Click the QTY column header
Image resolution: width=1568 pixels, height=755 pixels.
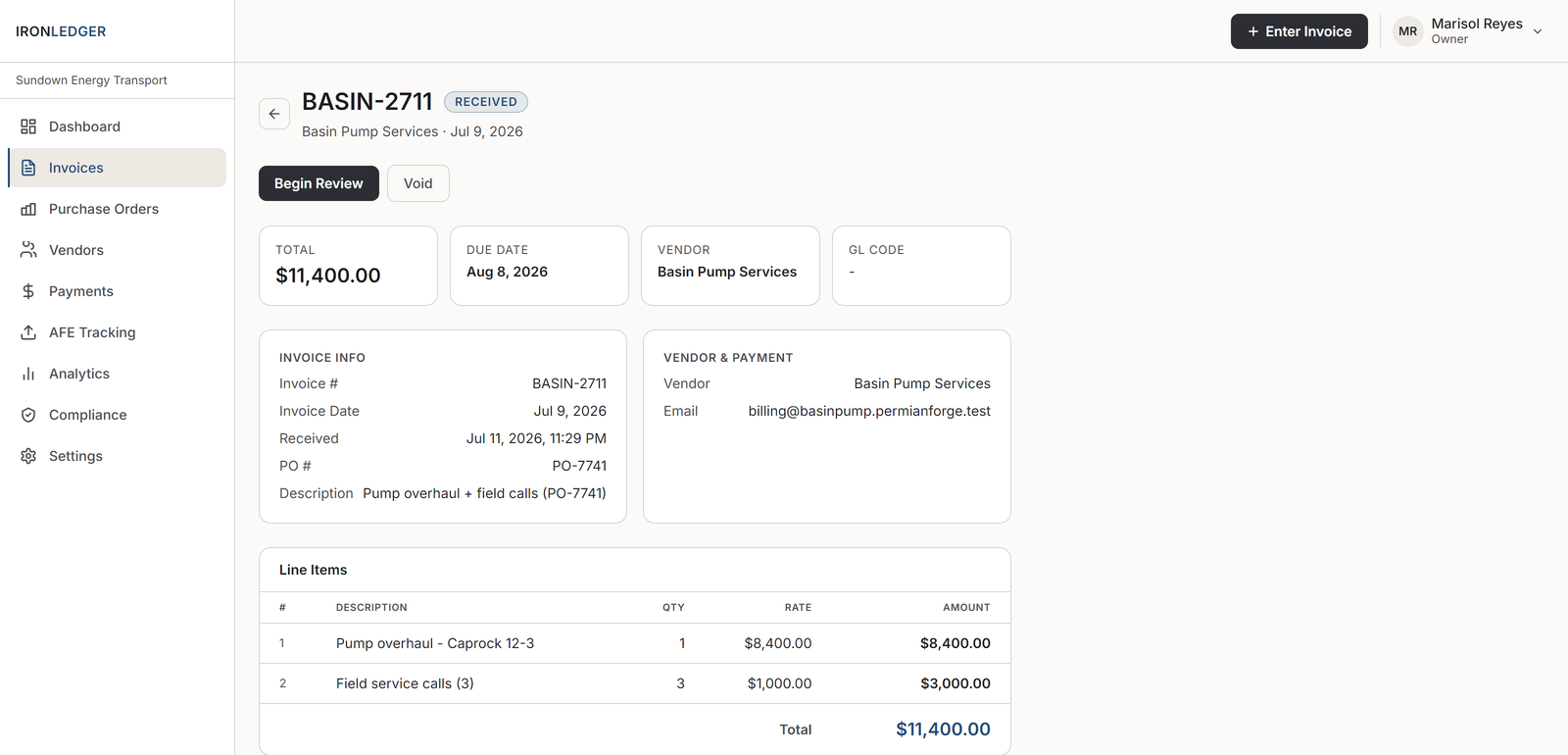(673, 608)
